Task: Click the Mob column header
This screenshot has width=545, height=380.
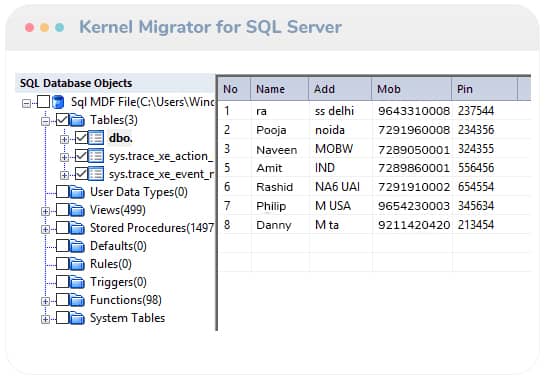Action: pyautogui.click(x=412, y=89)
